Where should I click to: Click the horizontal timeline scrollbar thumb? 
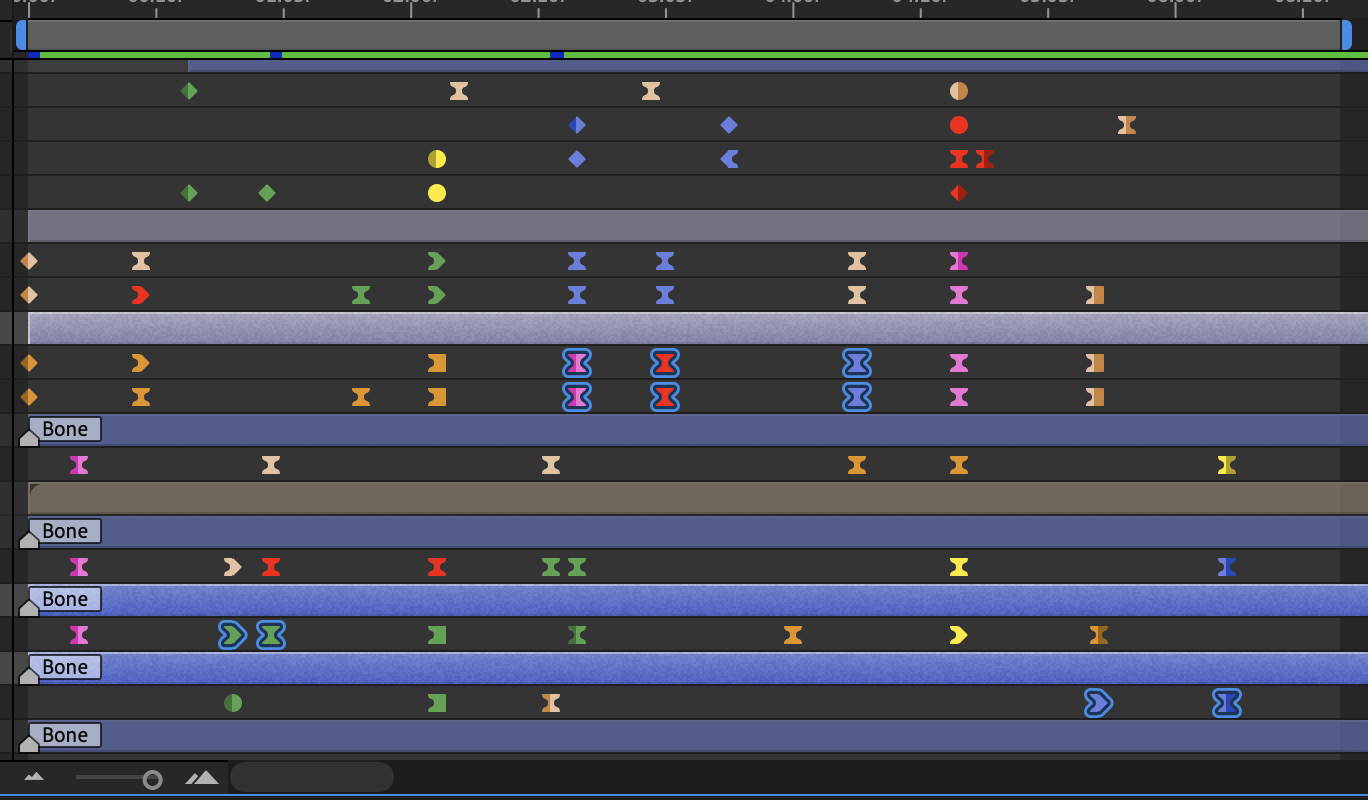[312, 777]
